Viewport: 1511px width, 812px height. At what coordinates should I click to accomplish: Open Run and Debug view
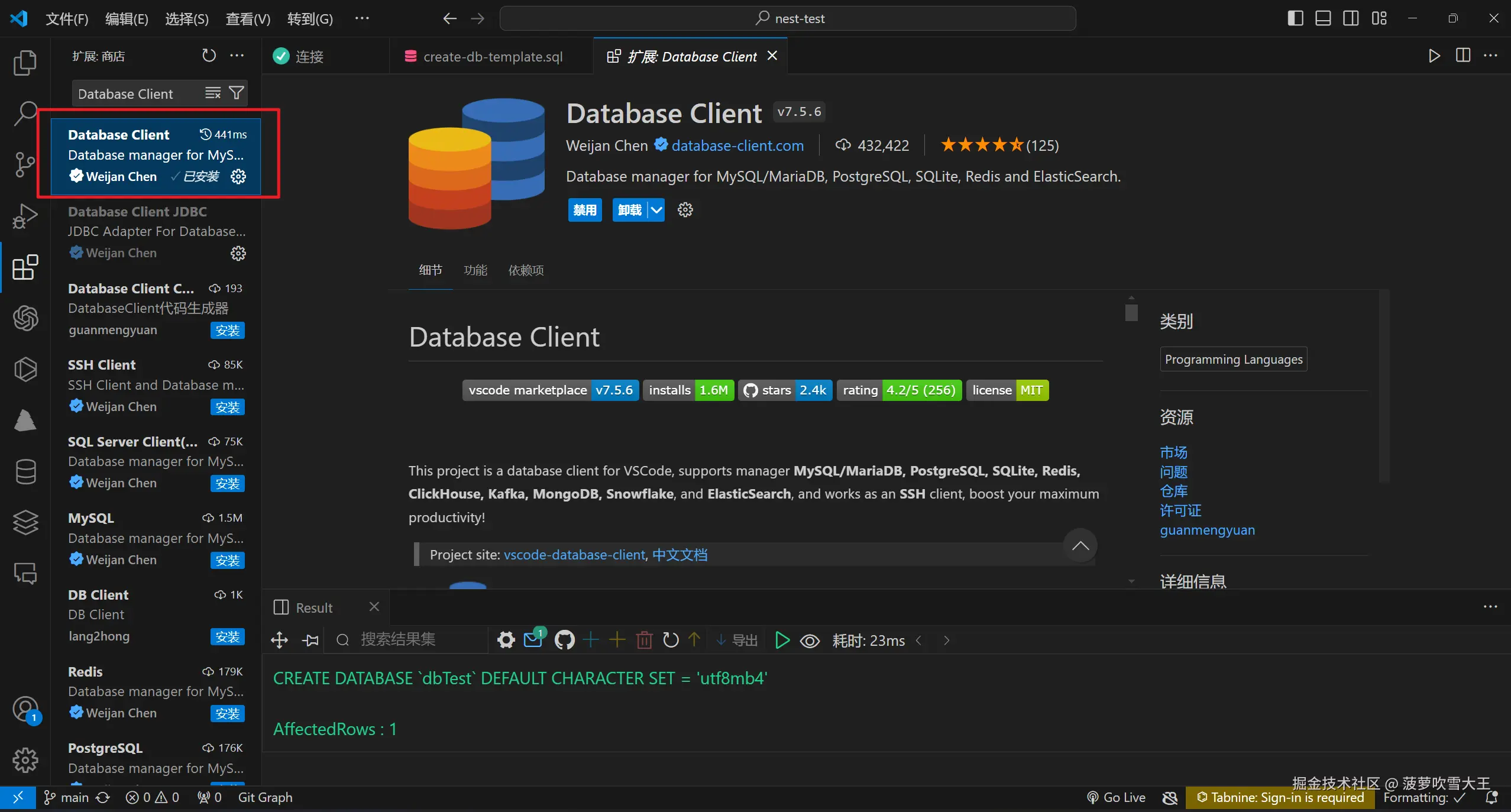pyautogui.click(x=25, y=216)
